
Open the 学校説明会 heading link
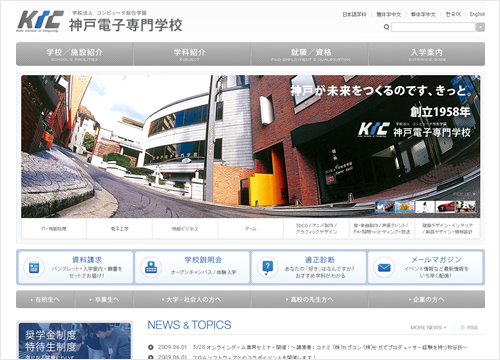[x=203, y=260]
